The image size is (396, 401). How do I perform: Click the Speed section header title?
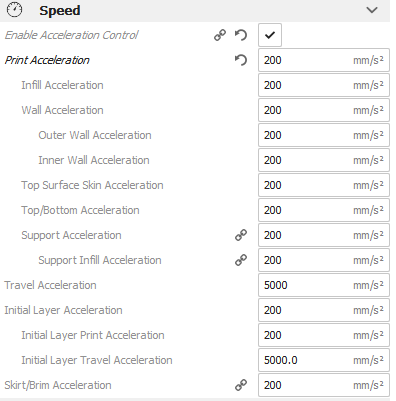tap(60, 10)
